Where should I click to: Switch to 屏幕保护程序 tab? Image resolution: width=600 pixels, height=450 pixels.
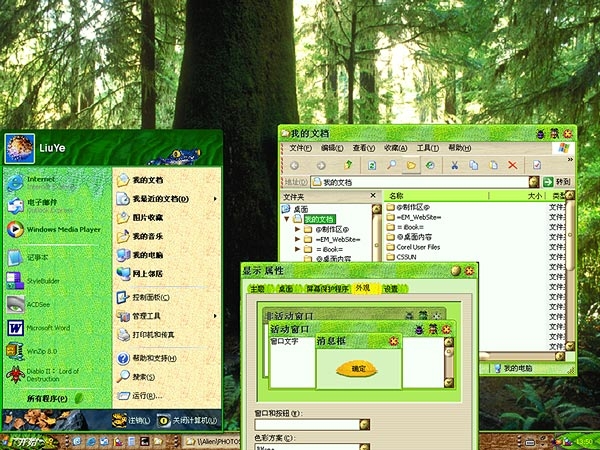[x=328, y=289]
